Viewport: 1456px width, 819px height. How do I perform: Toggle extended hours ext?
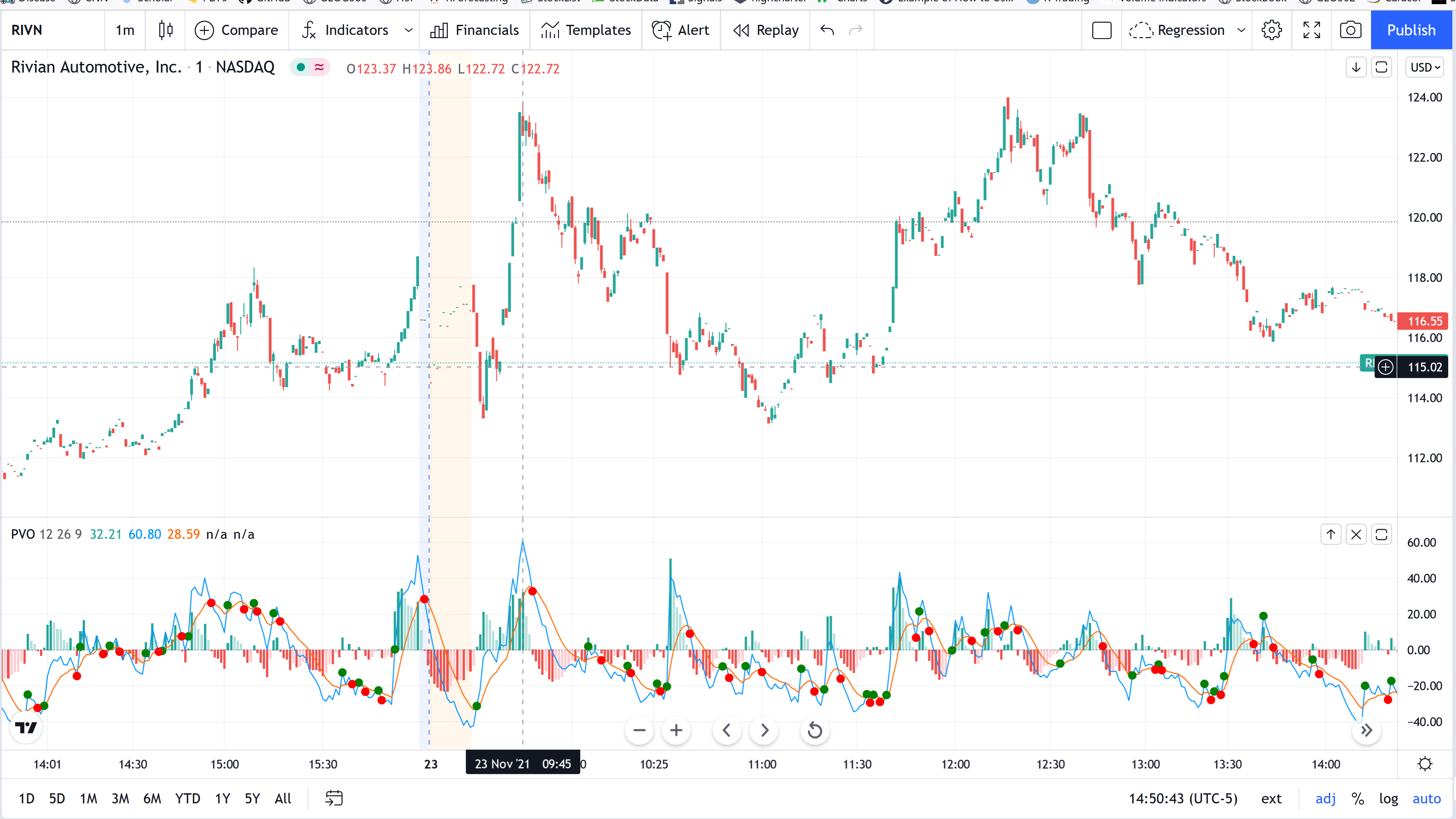tap(1271, 798)
